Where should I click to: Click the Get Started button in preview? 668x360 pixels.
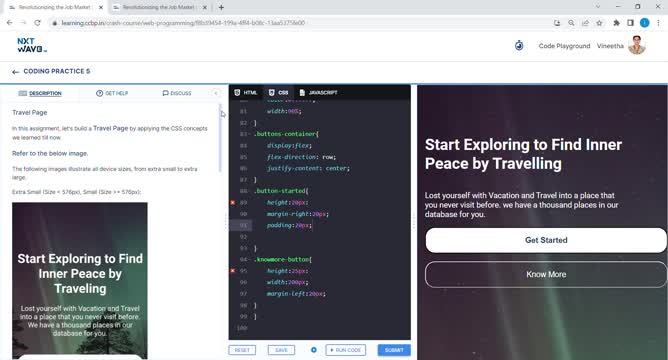[546, 240]
